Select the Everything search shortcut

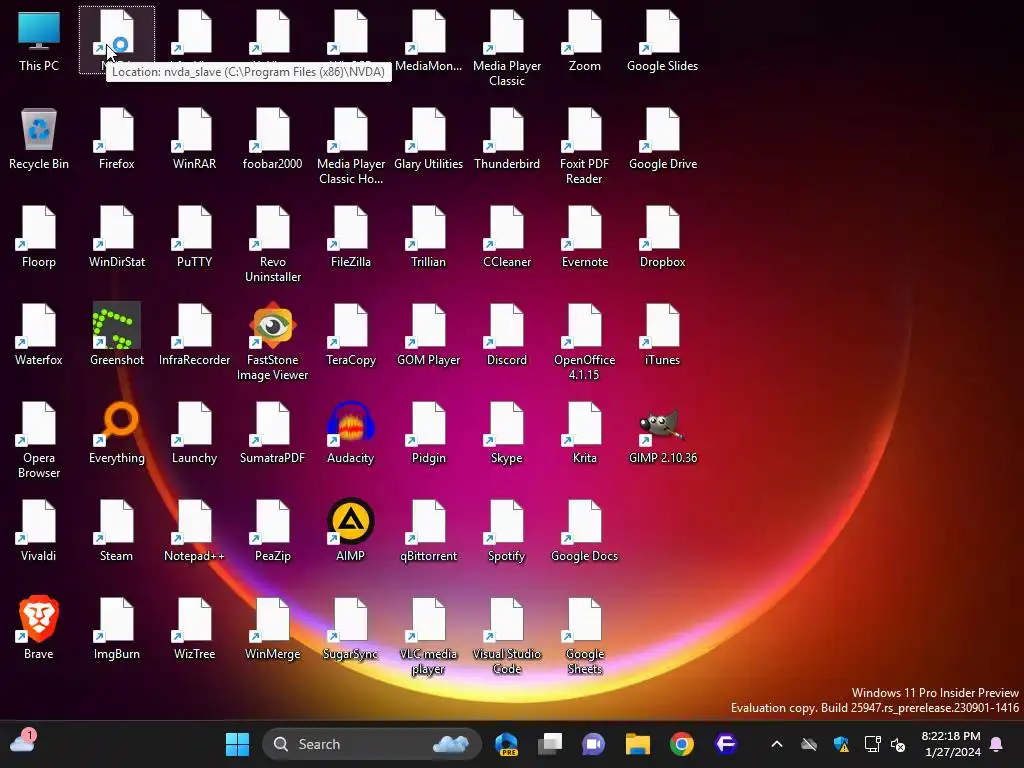116,433
